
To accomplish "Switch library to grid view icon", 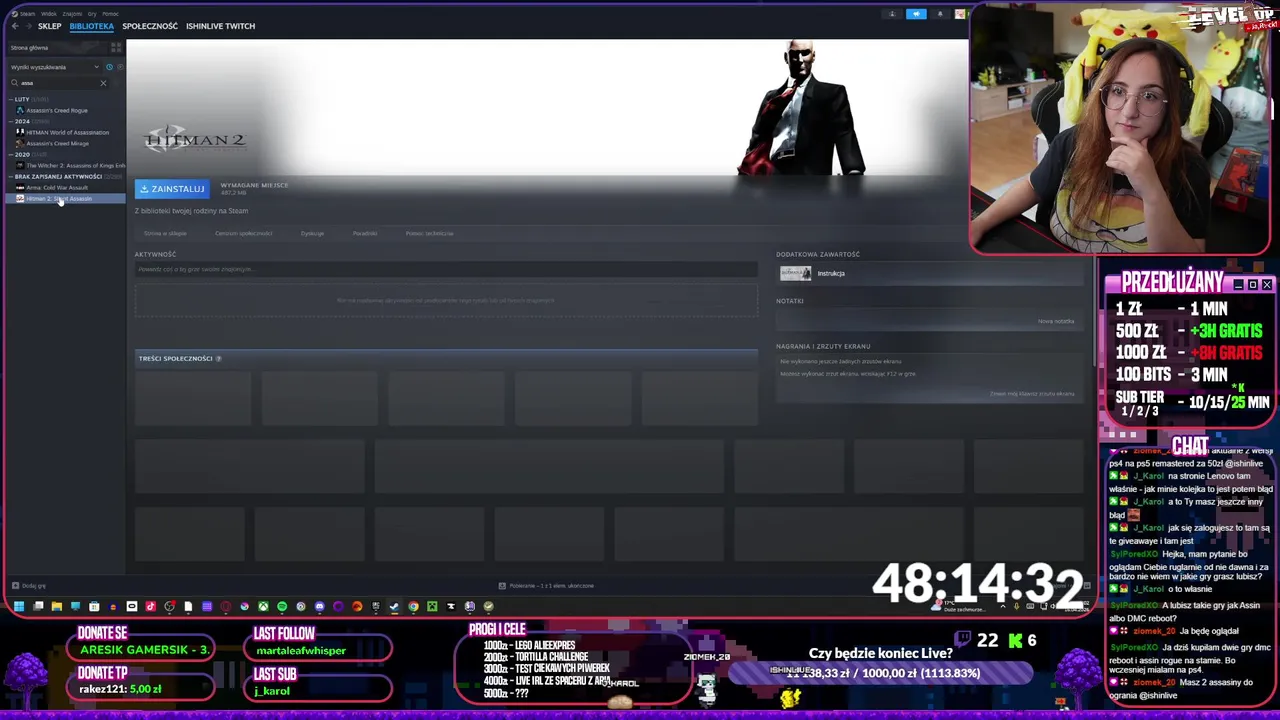I will (x=116, y=47).
